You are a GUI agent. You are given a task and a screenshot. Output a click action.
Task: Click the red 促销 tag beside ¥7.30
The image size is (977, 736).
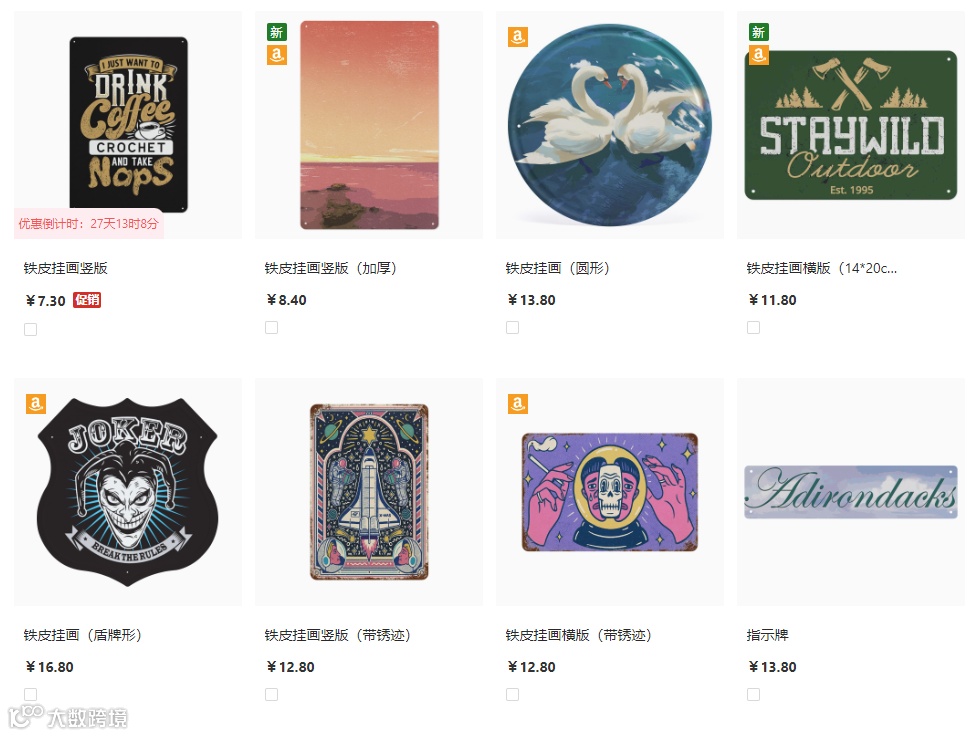(87, 300)
